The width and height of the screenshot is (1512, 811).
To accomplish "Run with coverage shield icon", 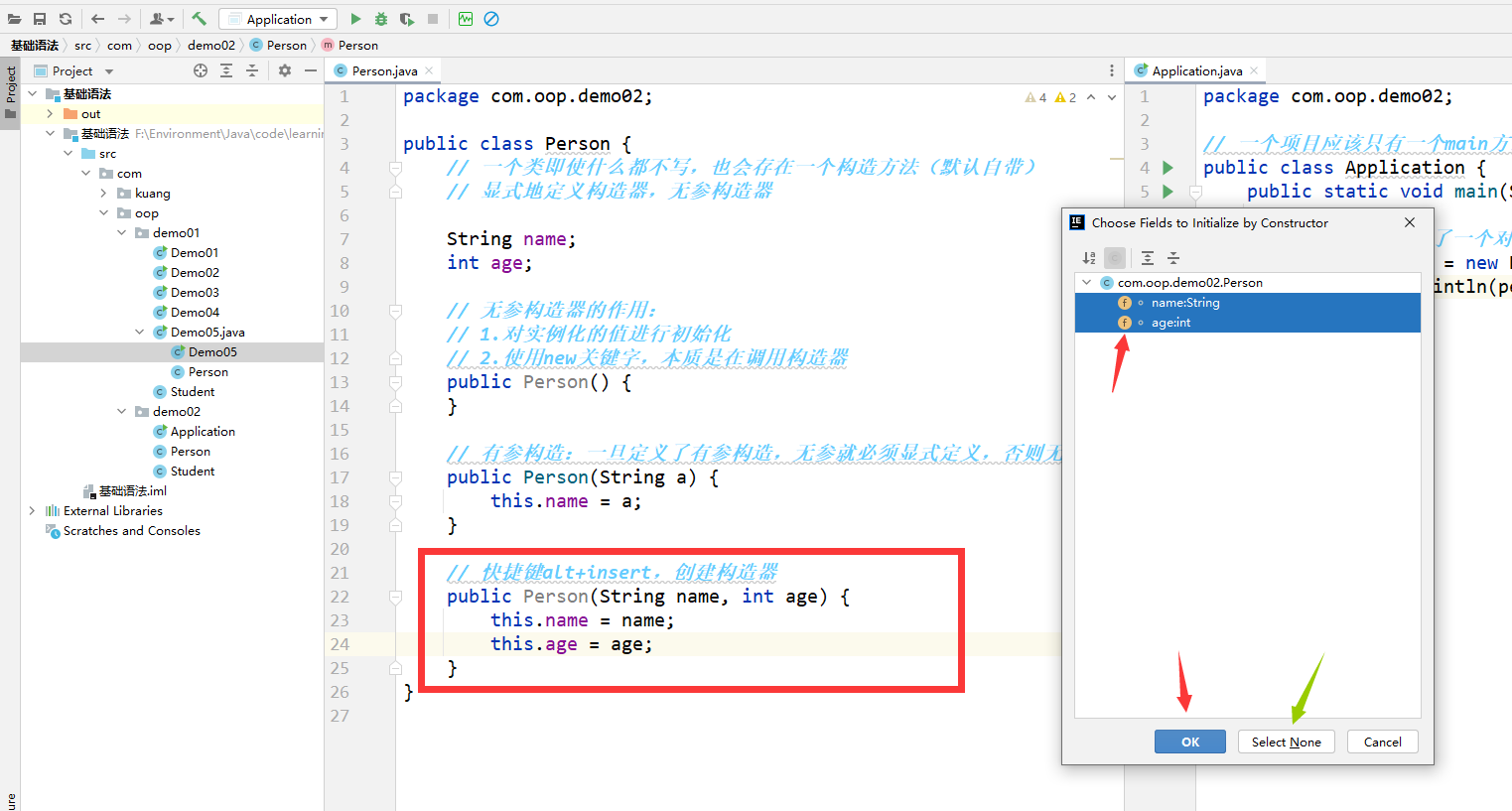I will [x=407, y=19].
